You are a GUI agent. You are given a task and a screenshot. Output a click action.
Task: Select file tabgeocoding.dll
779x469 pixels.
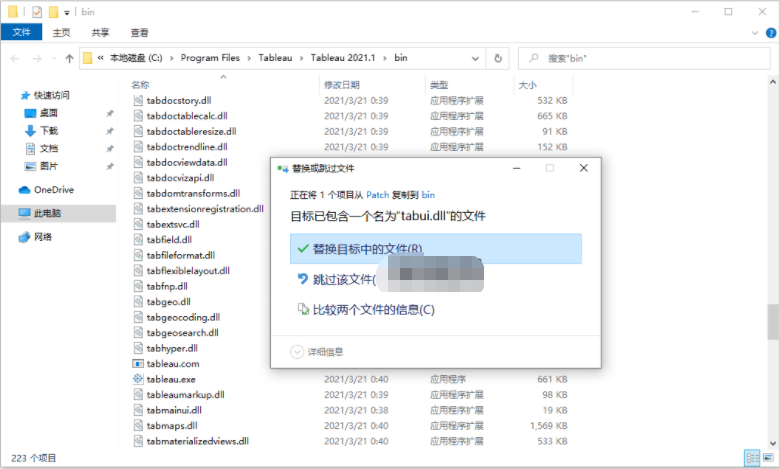pyautogui.click(x=183, y=317)
